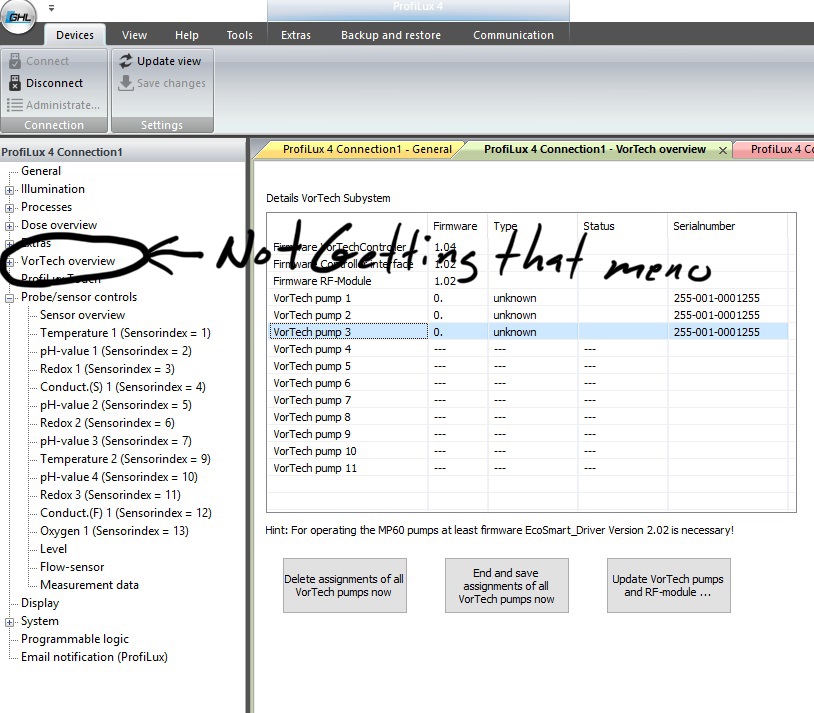814x713 pixels.
Task: Open the GHL application menu button
Action: (19, 17)
